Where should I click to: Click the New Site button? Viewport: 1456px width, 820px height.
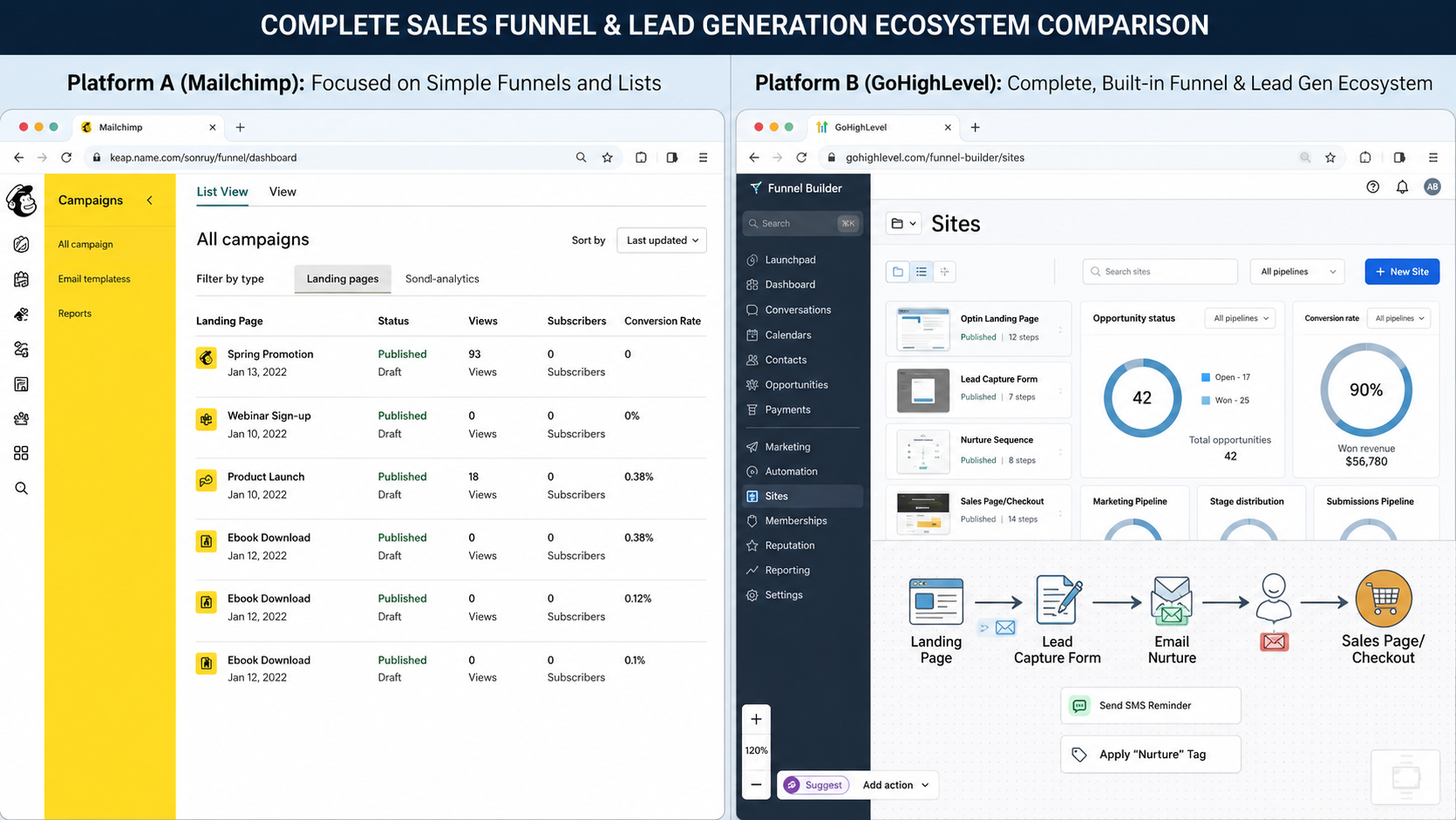1402,272
